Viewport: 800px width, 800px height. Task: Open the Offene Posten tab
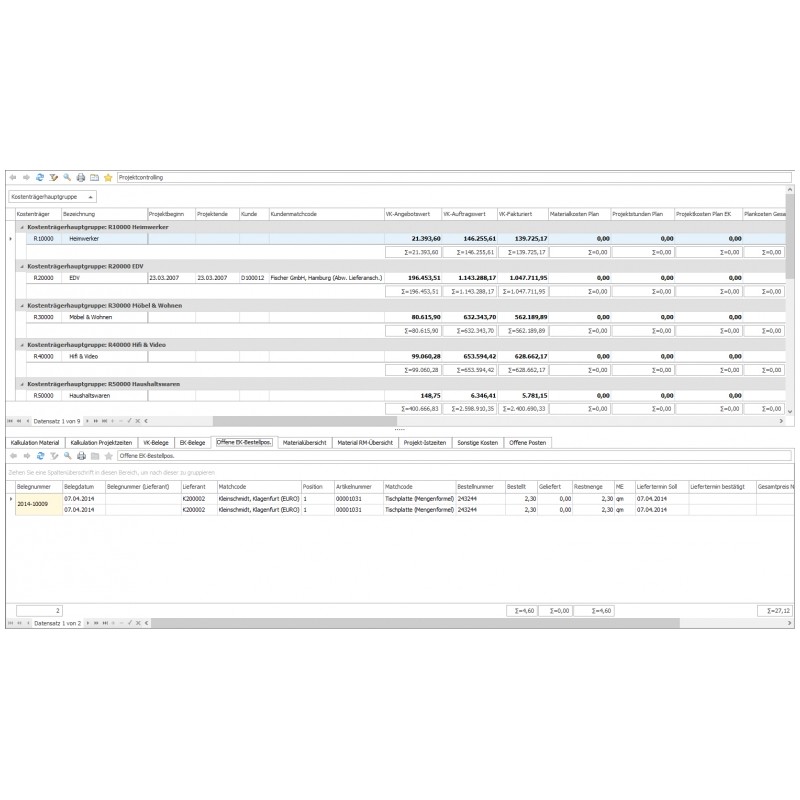[x=528, y=443]
